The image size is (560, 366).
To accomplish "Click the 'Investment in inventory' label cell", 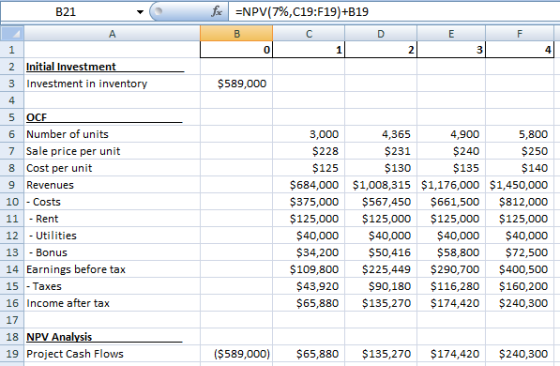I will coord(112,84).
